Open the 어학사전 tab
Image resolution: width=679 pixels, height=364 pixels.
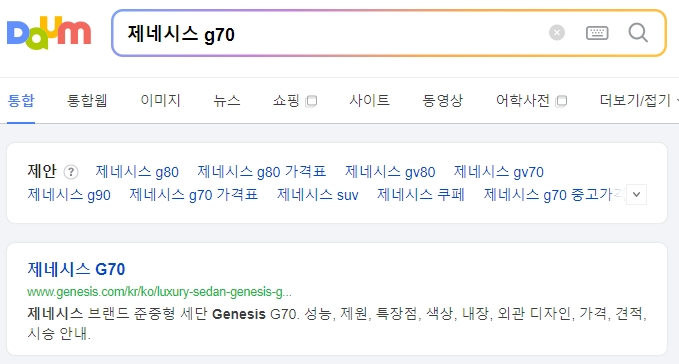pyautogui.click(x=531, y=100)
